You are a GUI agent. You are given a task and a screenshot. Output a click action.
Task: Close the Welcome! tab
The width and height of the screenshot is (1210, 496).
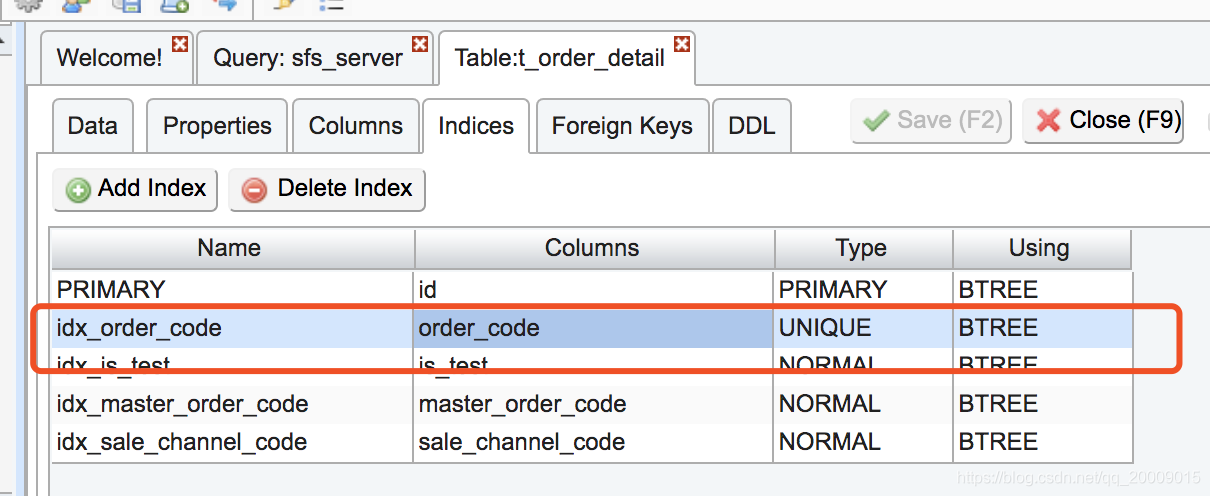click(x=180, y=45)
